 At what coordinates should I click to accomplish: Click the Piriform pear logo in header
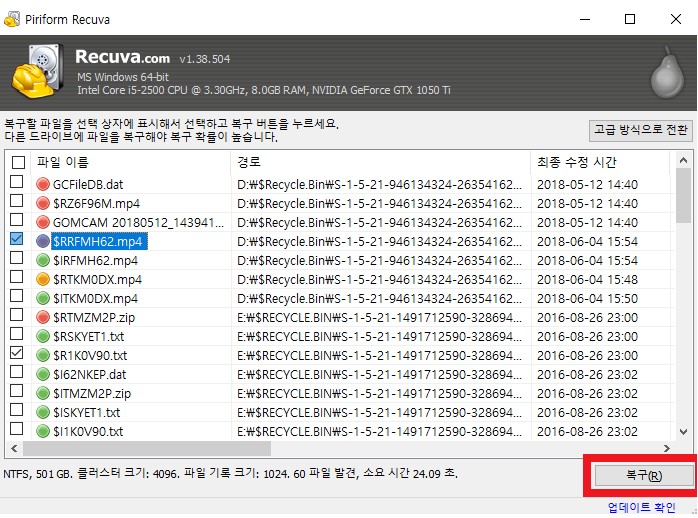coord(667,72)
